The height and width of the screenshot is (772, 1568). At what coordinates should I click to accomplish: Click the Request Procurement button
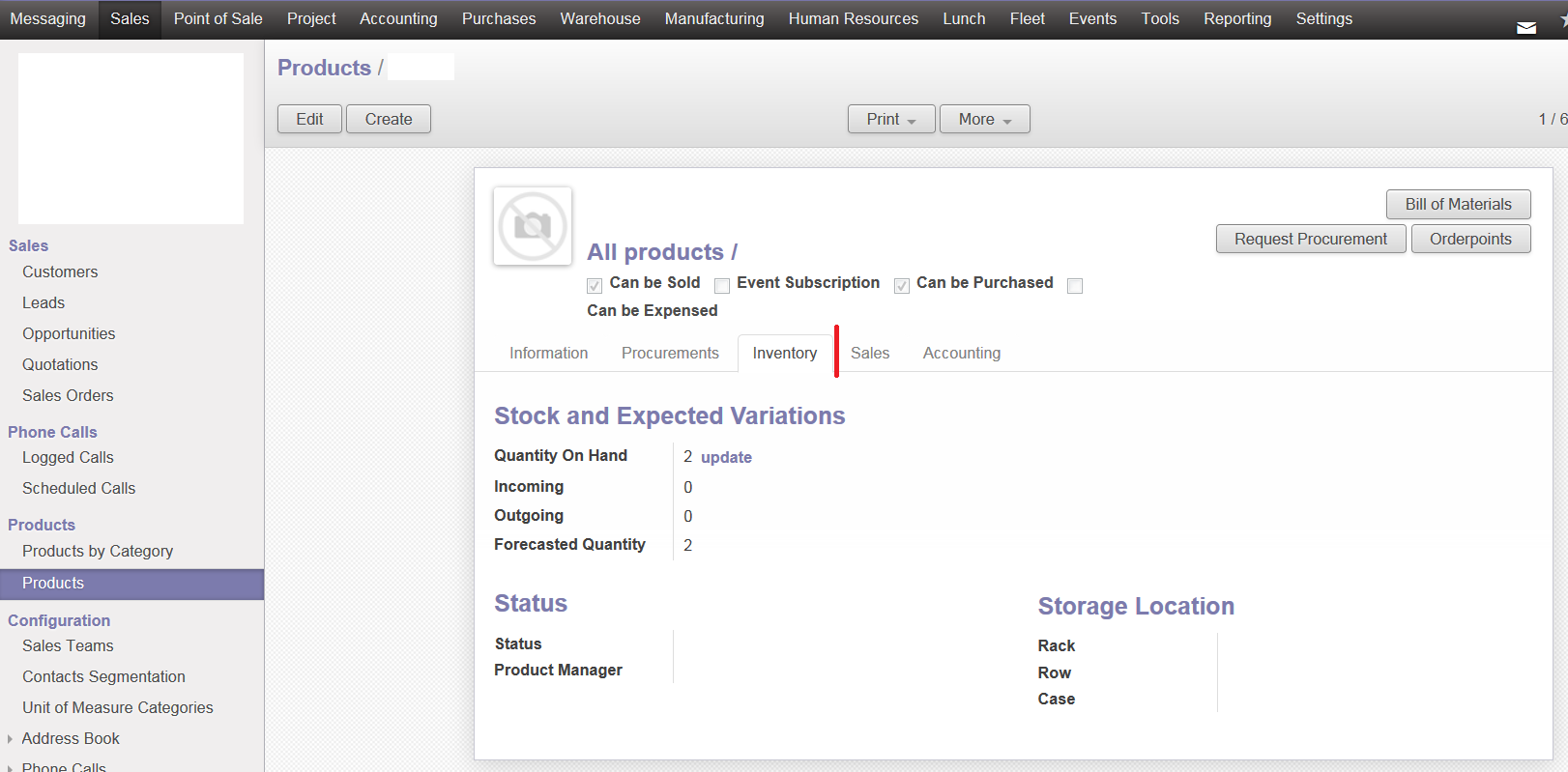[x=1311, y=239]
